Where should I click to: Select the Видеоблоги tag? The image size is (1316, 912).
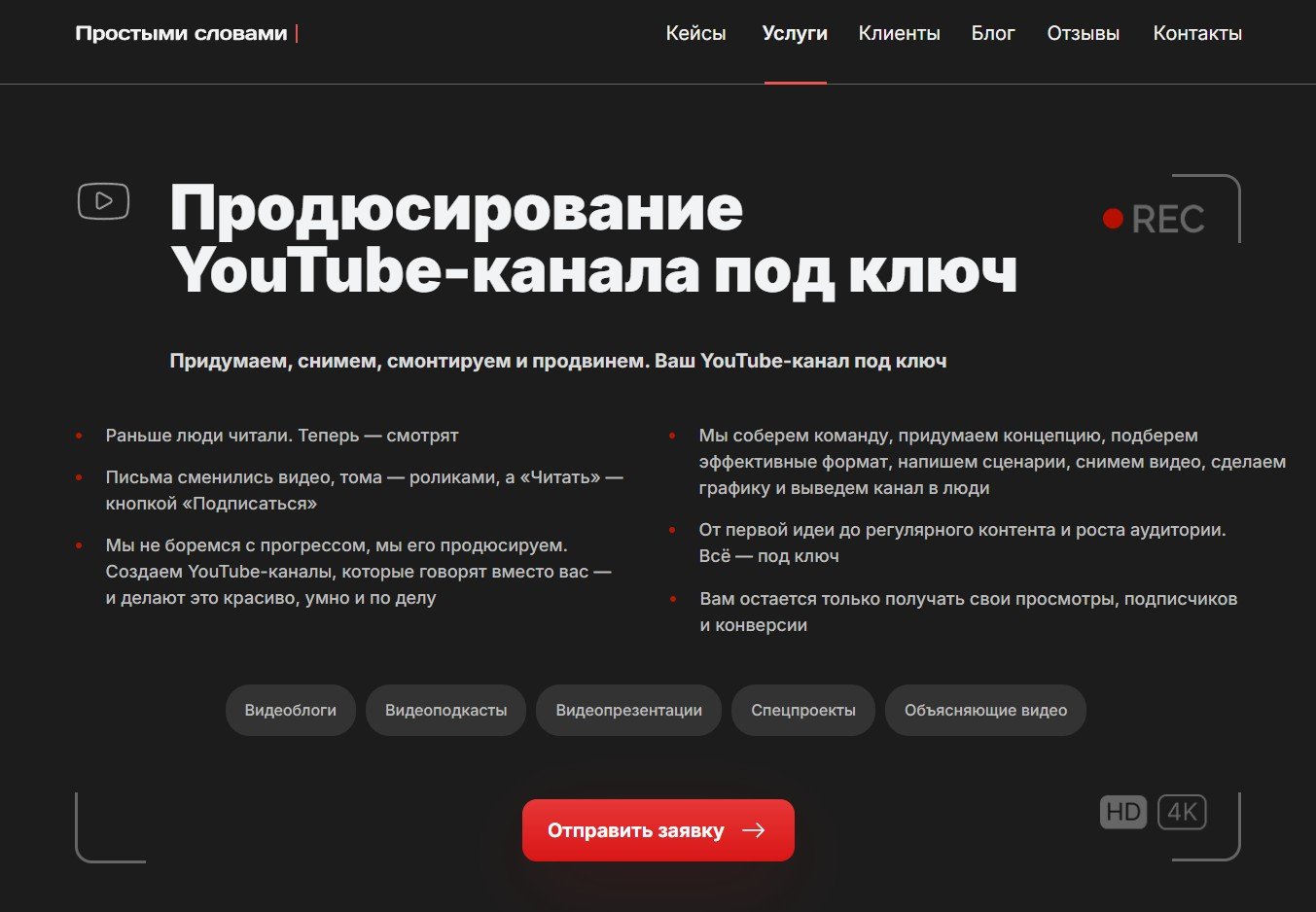(291, 711)
